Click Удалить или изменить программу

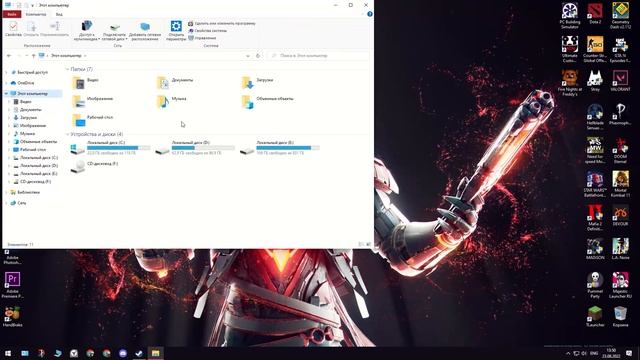point(222,24)
